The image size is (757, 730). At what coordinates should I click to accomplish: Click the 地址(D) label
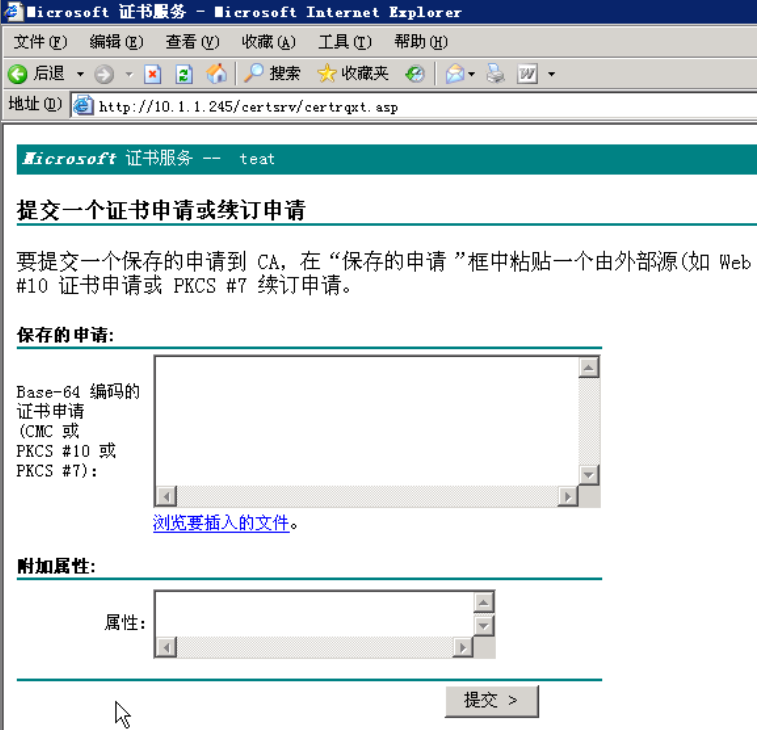tap(35, 104)
